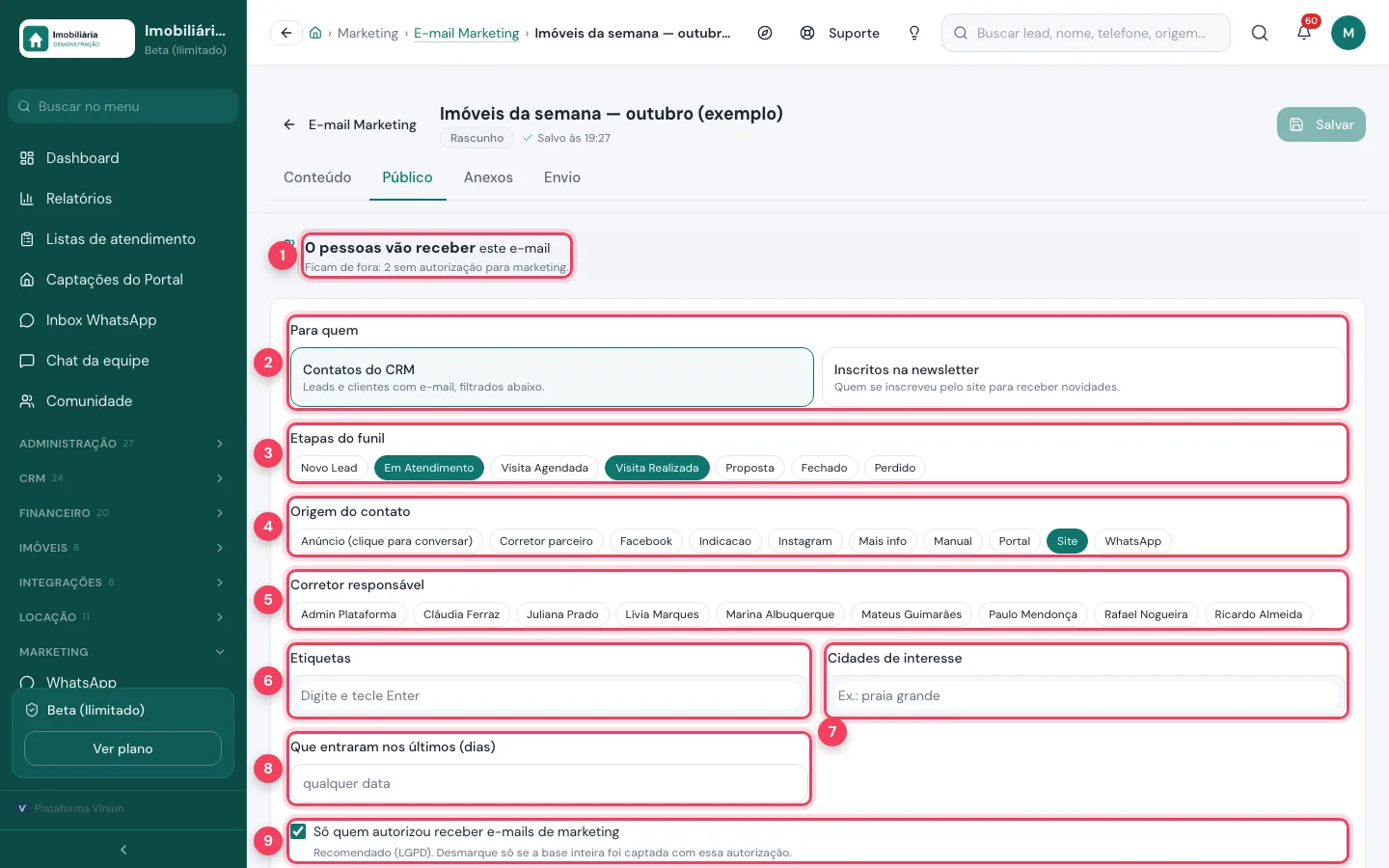
Task: Expand the ADMINISTRAÇÃO section
Action: 123,444
